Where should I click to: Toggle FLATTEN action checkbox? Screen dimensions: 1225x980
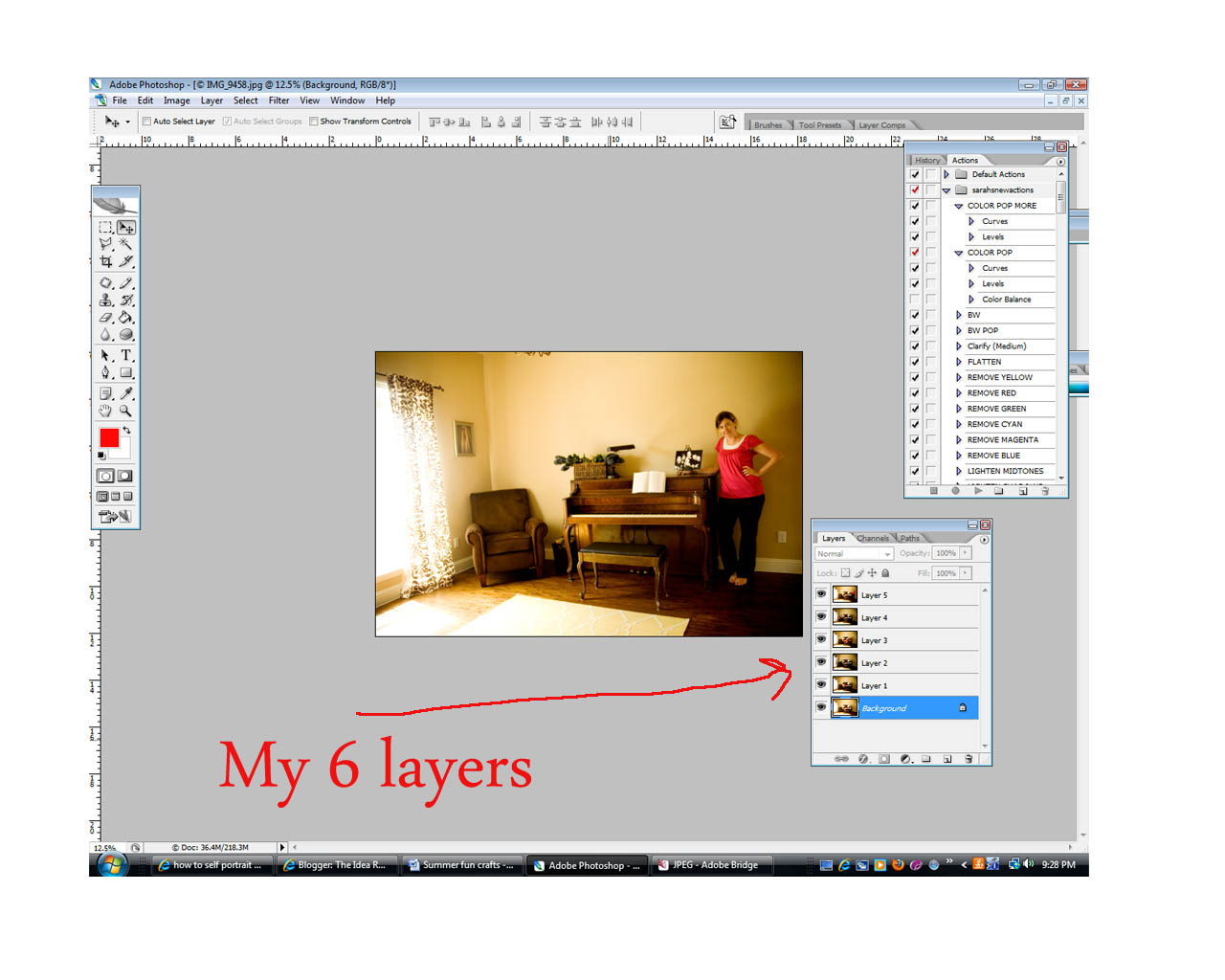tap(915, 362)
